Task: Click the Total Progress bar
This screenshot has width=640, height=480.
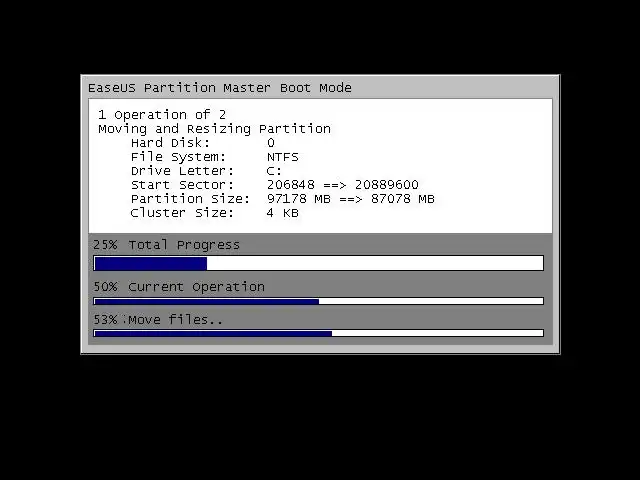Action: click(x=318, y=263)
